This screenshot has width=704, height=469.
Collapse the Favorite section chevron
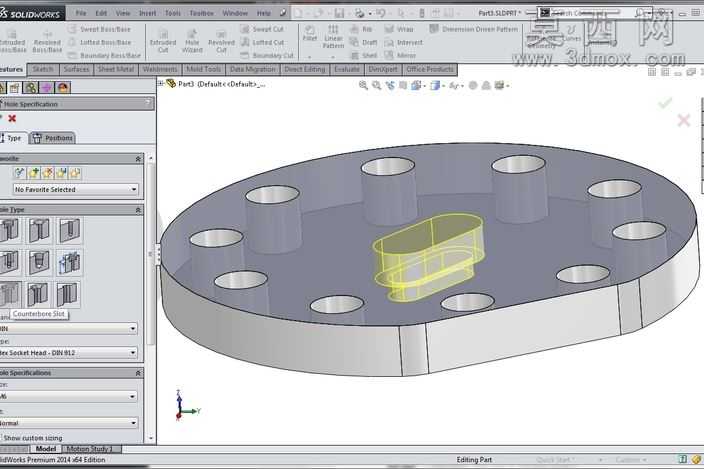pos(138,159)
